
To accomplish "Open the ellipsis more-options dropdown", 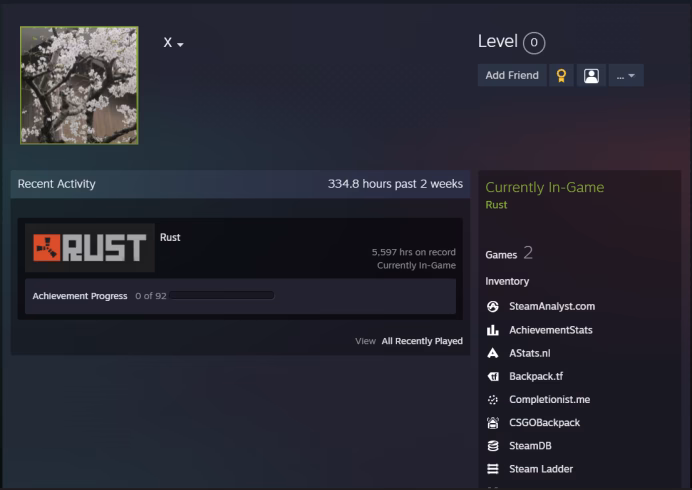I will [x=626, y=75].
